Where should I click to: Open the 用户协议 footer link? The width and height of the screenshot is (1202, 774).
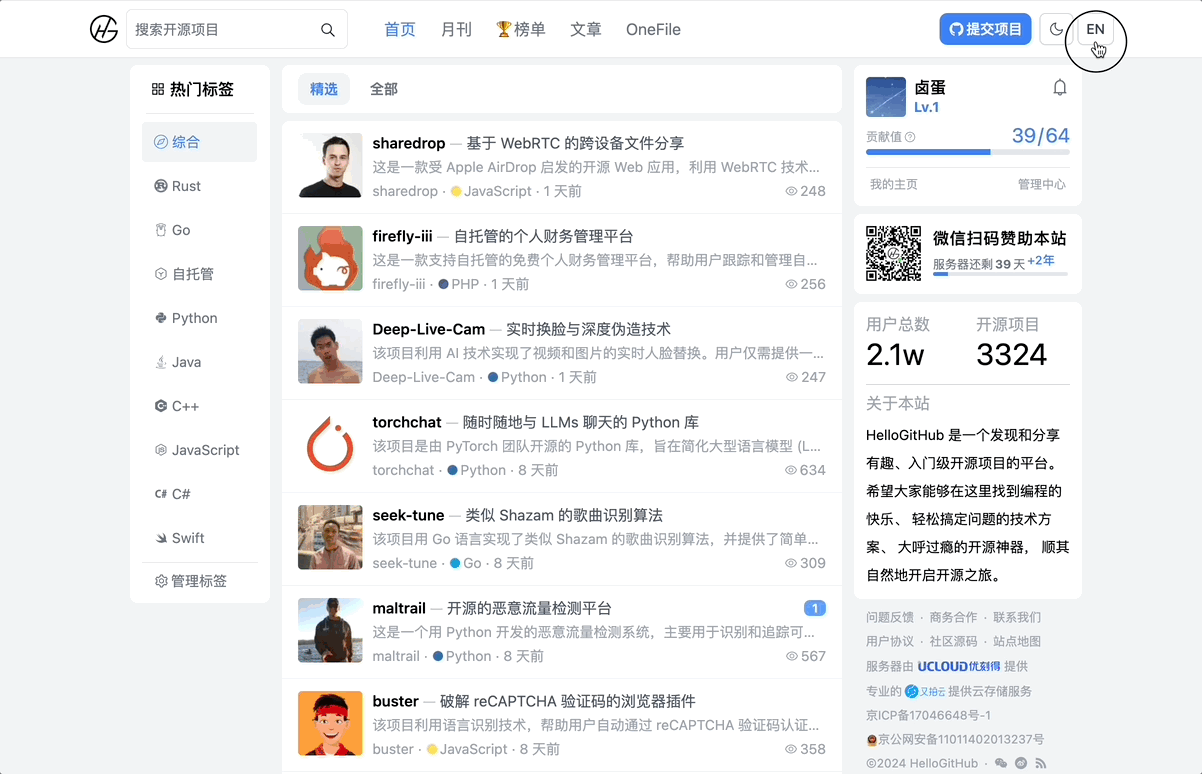890,641
